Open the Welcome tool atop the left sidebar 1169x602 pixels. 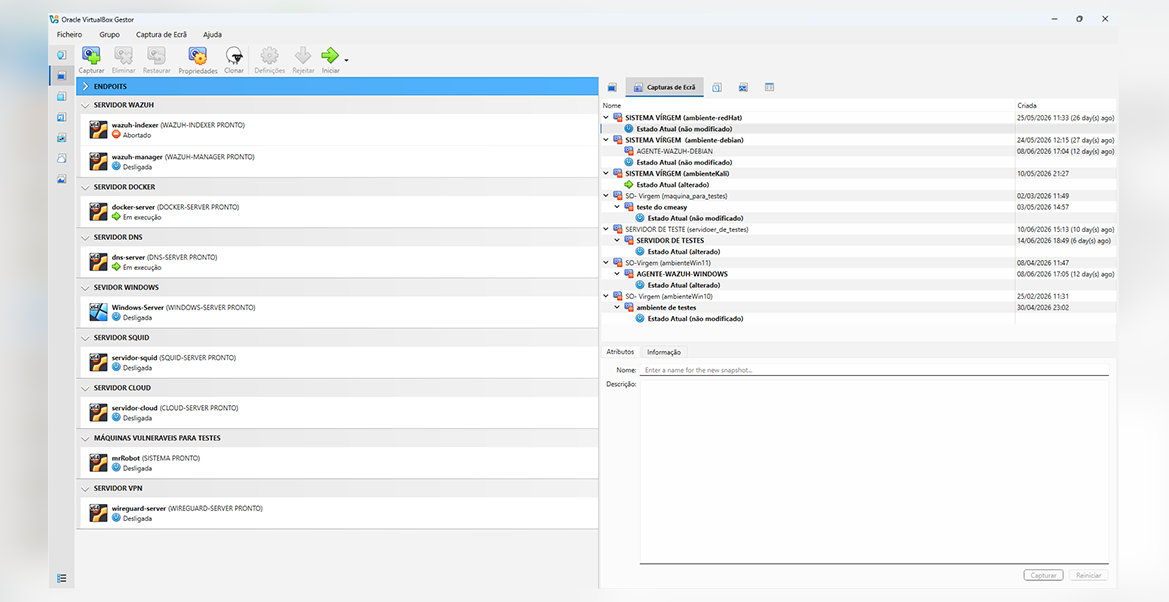[x=62, y=54]
